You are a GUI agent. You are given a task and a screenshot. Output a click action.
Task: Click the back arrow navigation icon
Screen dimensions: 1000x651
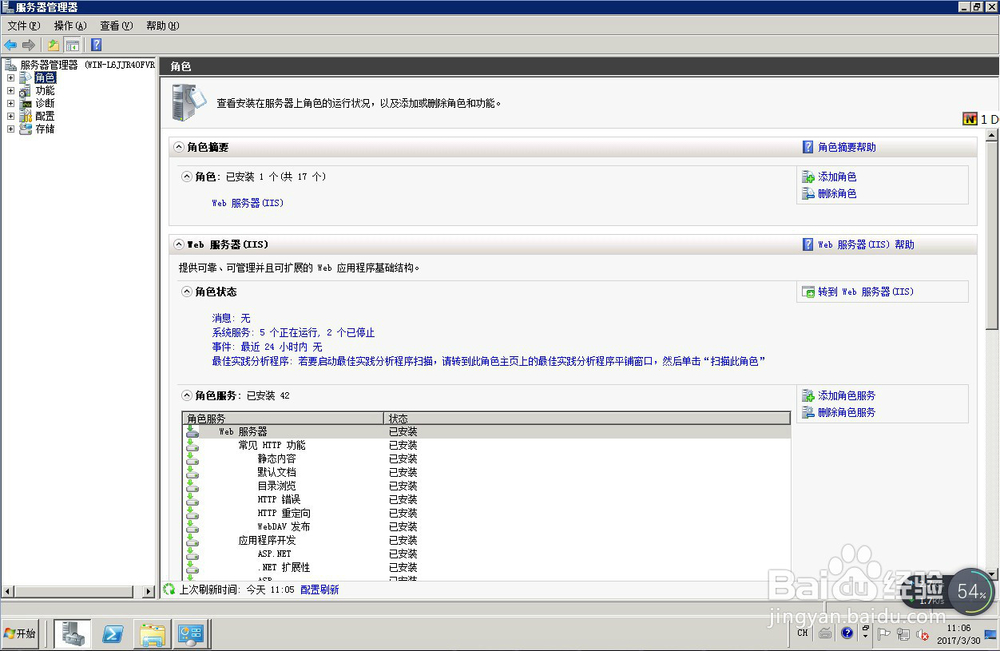coord(10,44)
